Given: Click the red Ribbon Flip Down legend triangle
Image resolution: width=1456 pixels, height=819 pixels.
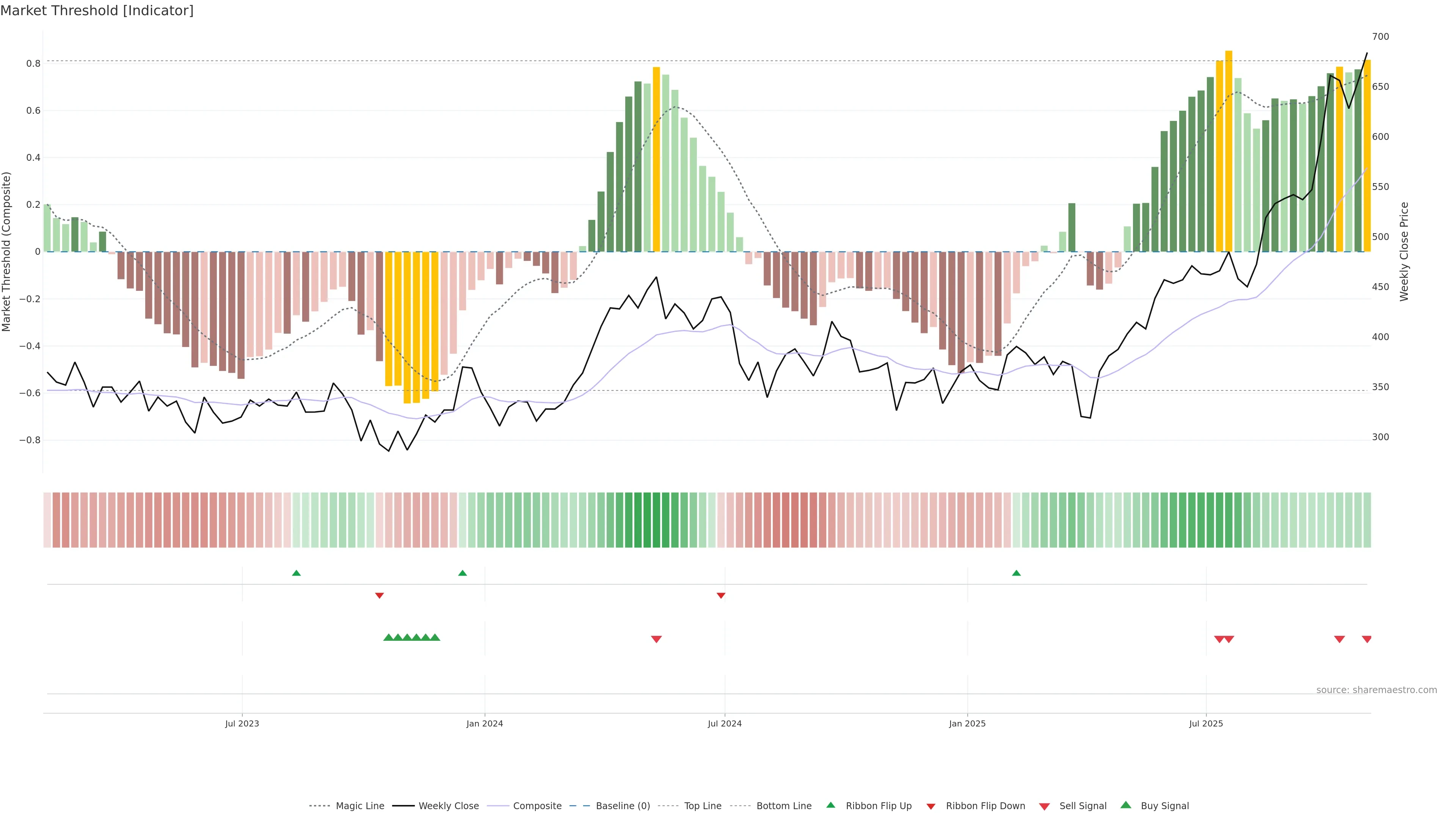Looking at the screenshot, I should (x=930, y=806).
